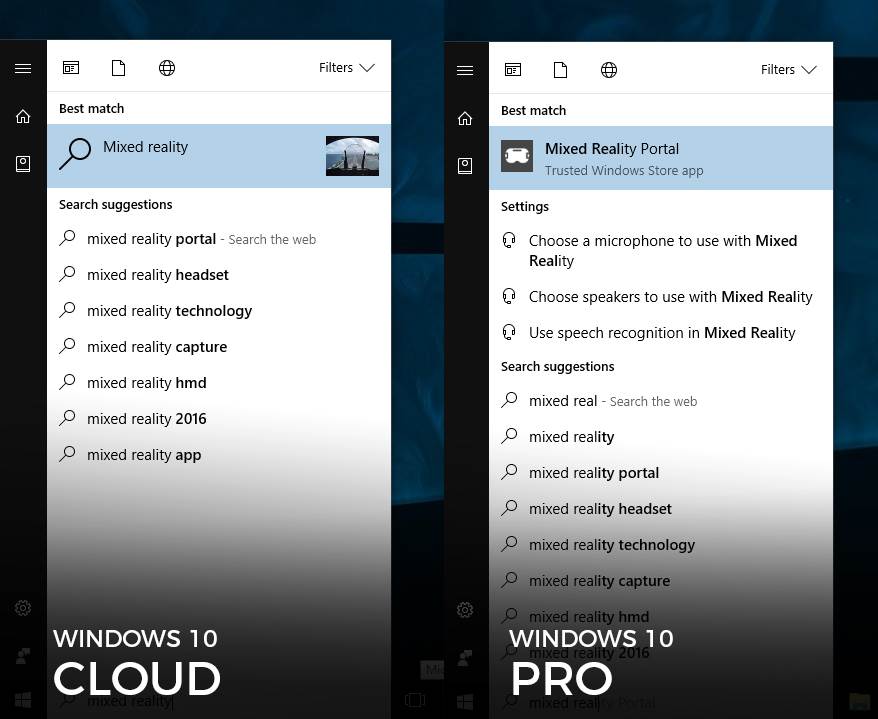878x719 pixels.
Task: Open 'Choose speakers to use with Mixed Reality'
Action: pyautogui.click(x=670, y=297)
